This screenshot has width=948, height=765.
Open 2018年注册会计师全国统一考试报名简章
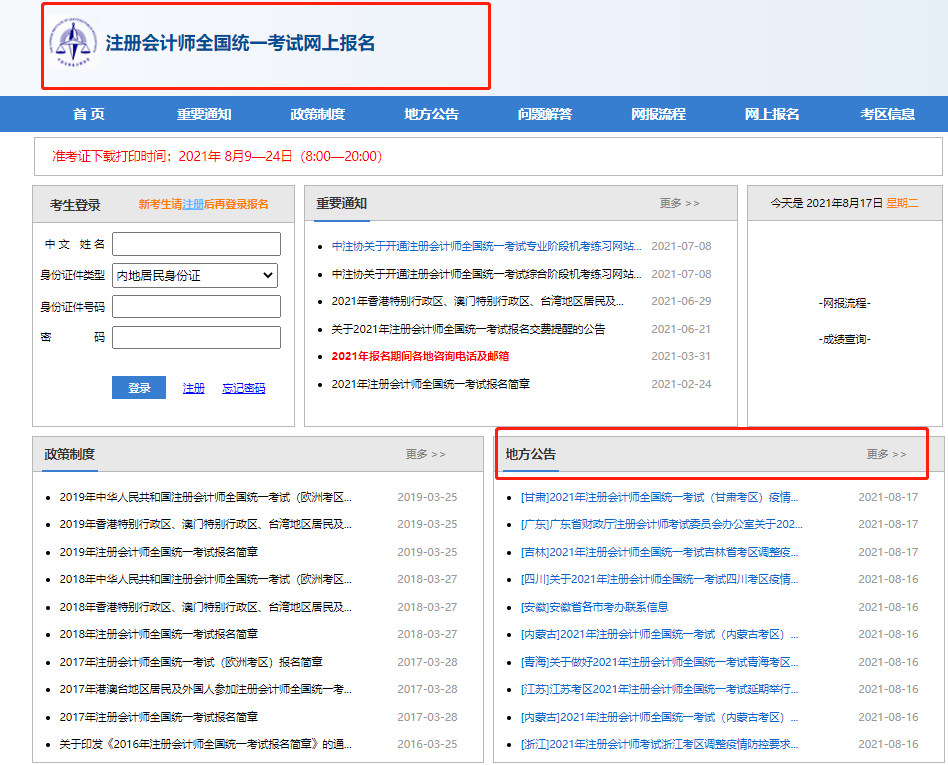[x=158, y=634]
